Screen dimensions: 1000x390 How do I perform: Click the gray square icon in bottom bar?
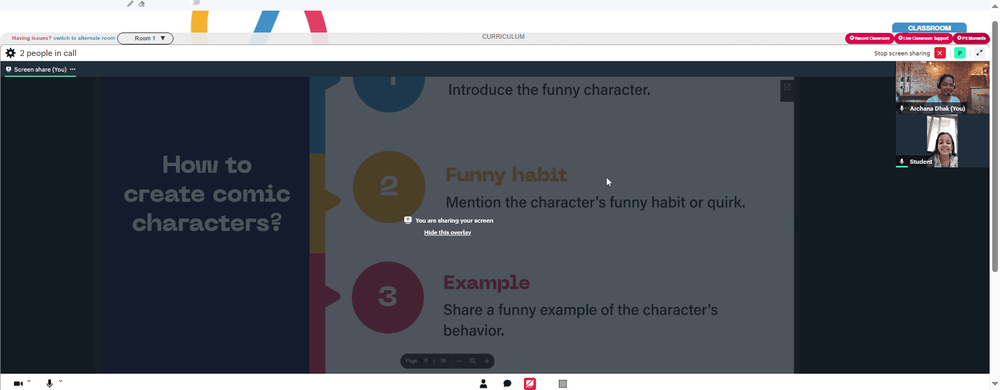coord(562,384)
